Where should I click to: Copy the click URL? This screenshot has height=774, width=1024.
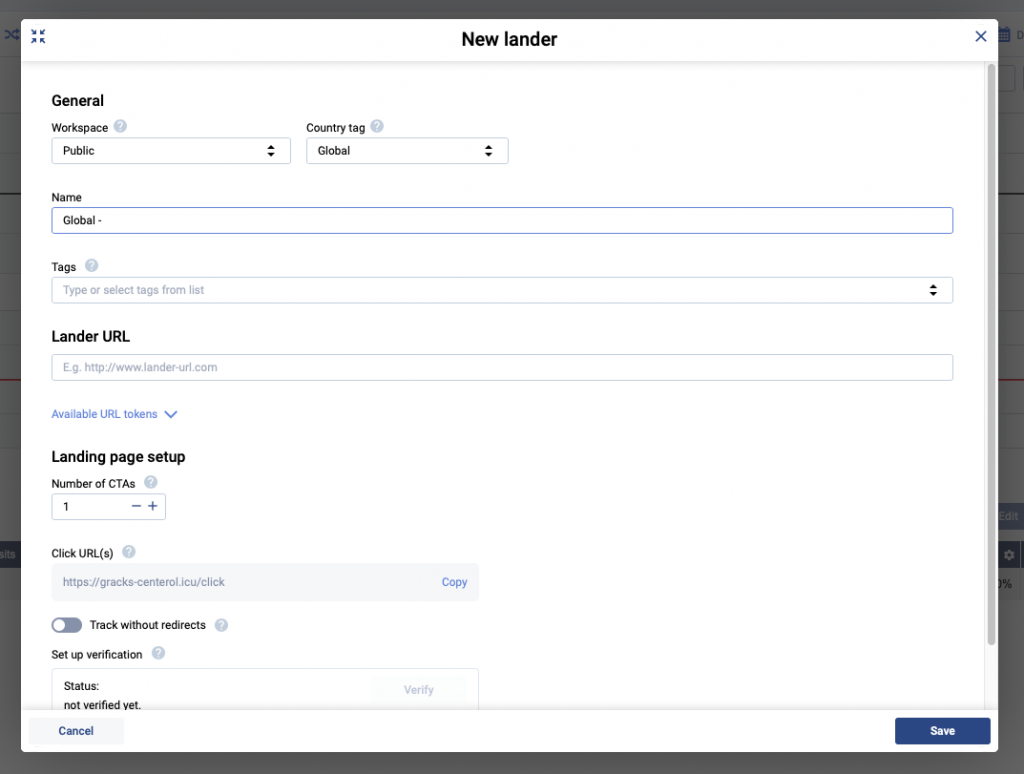(454, 582)
